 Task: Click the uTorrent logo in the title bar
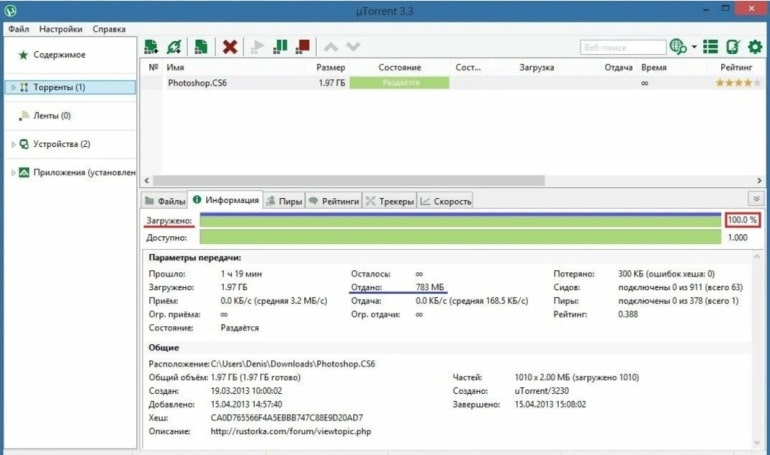click(x=10, y=10)
